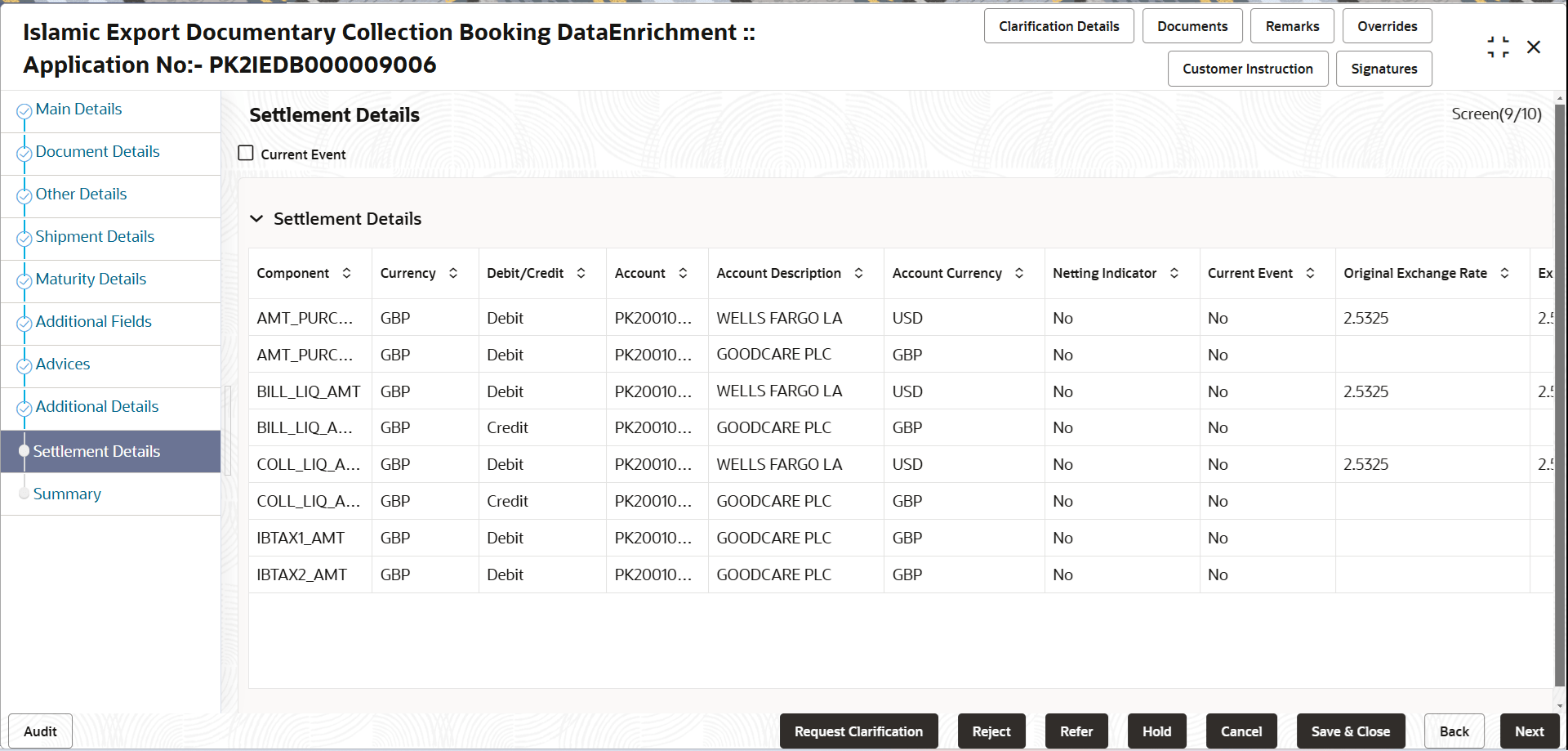
Task: Click the Refer button
Action: pyautogui.click(x=1076, y=731)
